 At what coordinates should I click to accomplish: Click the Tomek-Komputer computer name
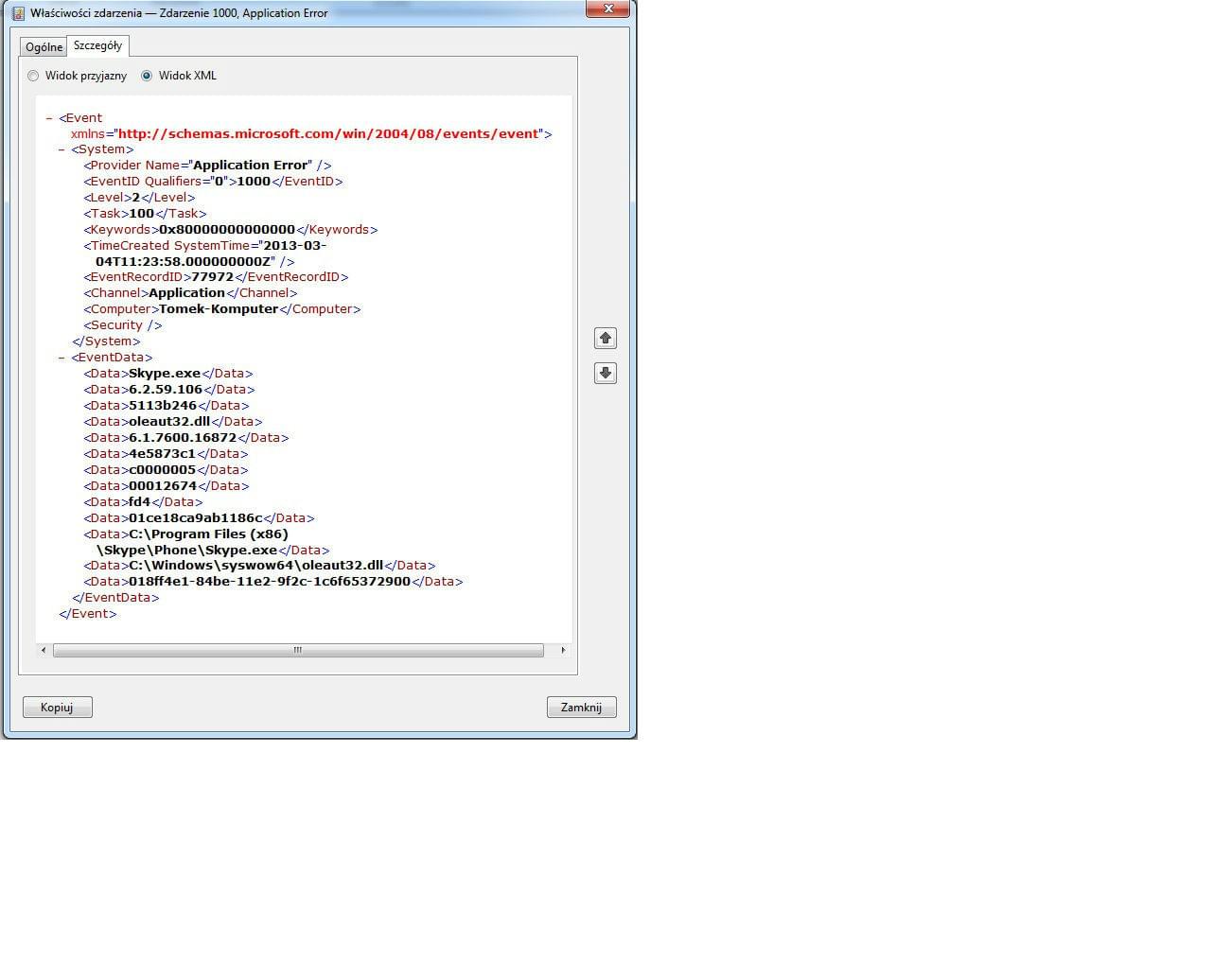[219, 309]
